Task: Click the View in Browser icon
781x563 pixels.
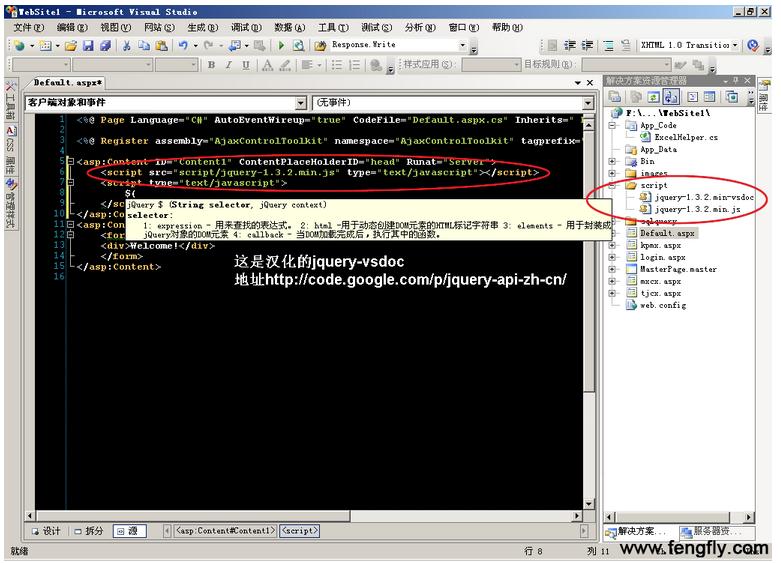Action: [x=298, y=46]
